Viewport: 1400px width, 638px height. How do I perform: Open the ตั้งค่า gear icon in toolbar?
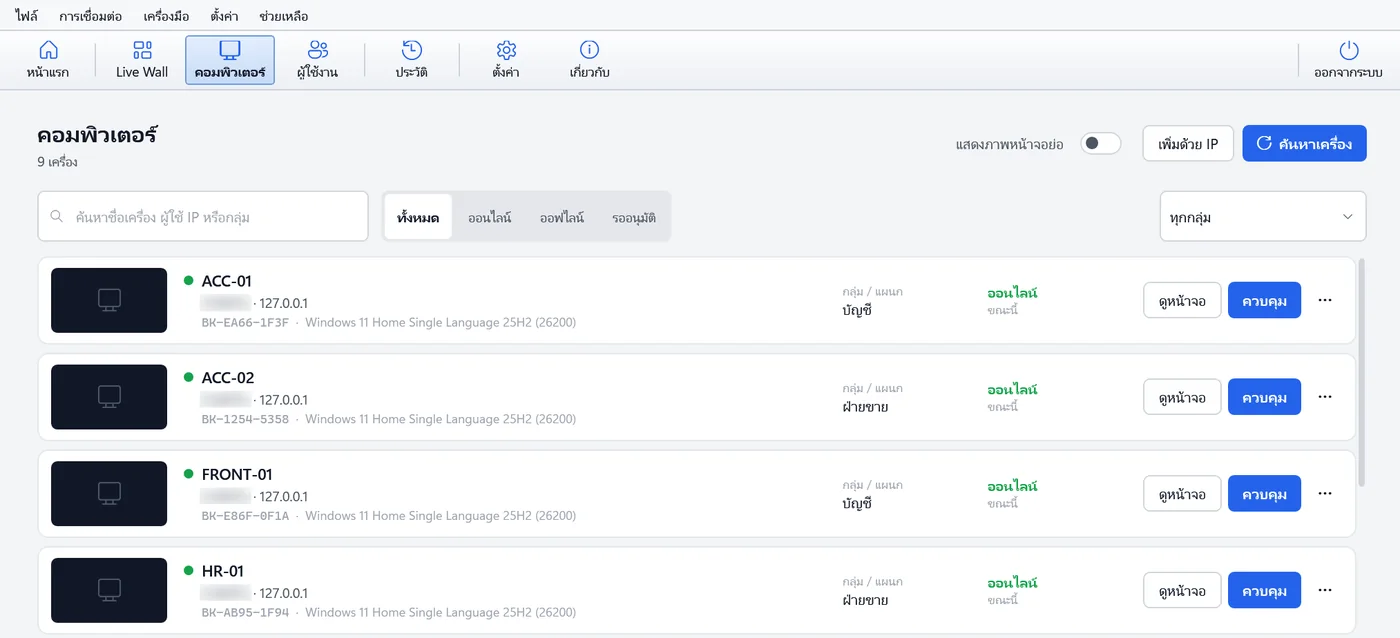(506, 59)
